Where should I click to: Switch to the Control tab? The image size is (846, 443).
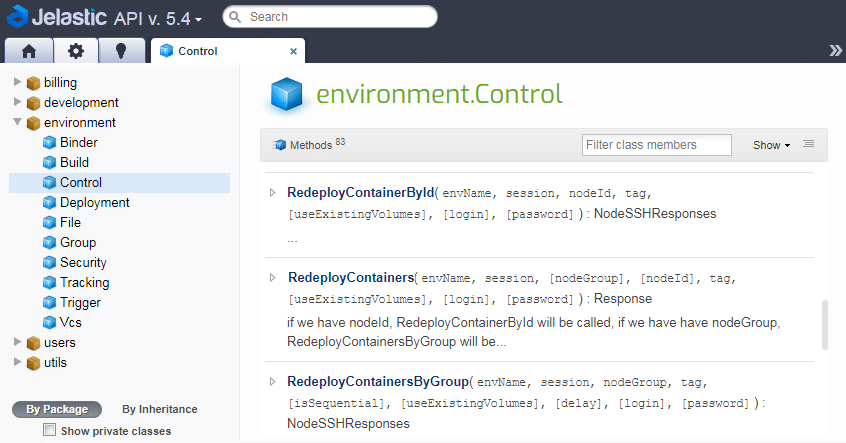pyautogui.click(x=228, y=51)
